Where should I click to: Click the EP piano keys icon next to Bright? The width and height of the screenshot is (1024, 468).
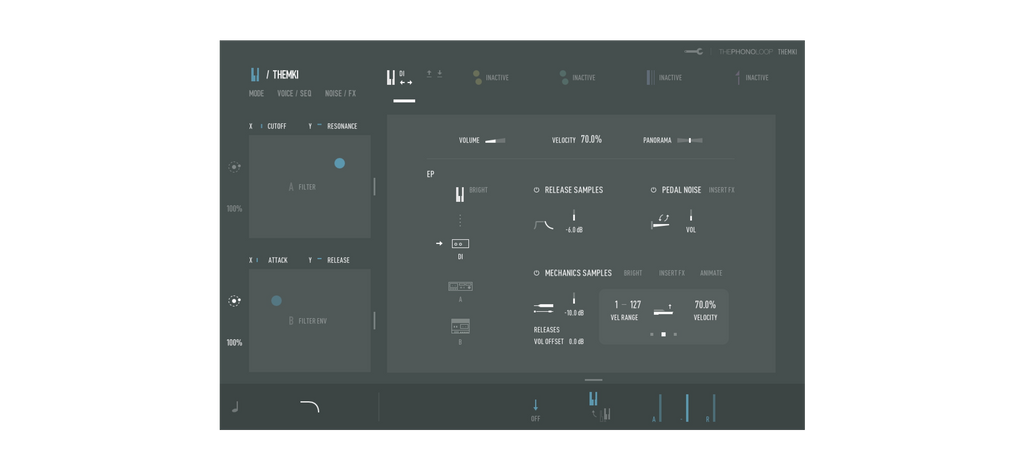tap(460, 195)
